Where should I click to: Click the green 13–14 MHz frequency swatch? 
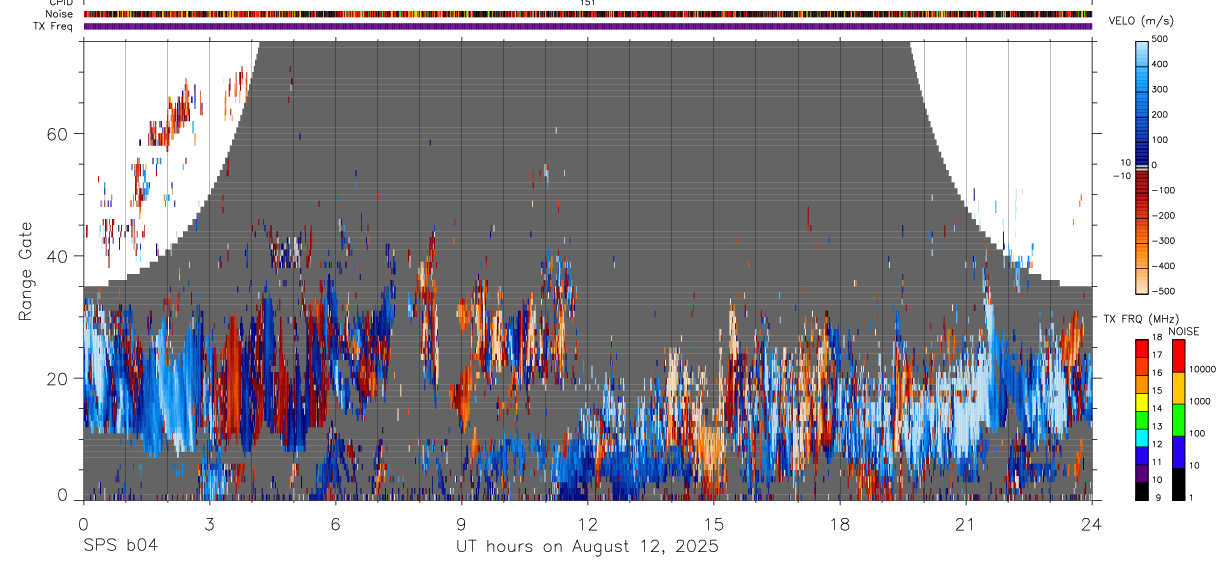(x=1141, y=420)
